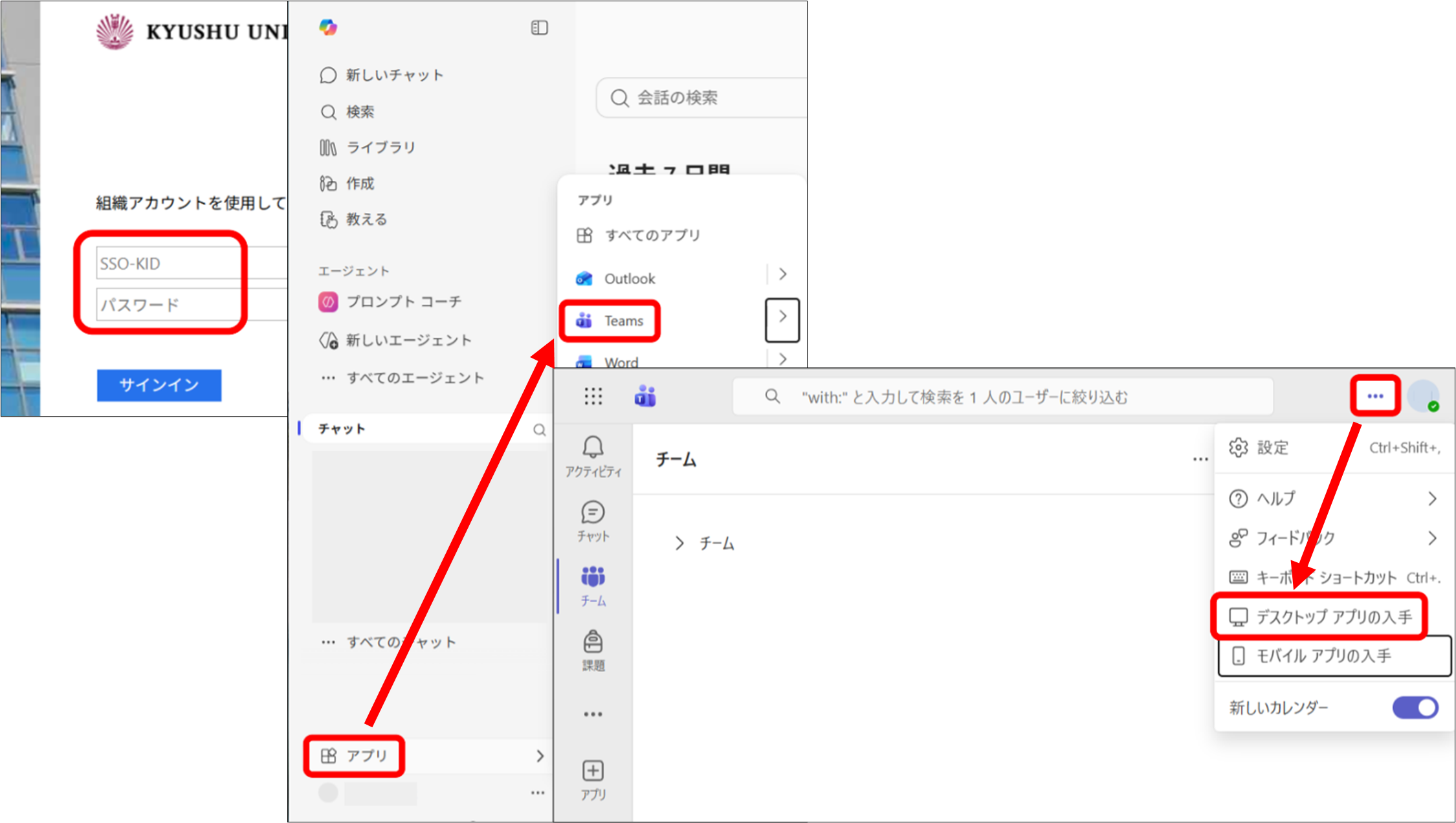Collapse sidebar with panel toggle icon
This screenshot has width=1456, height=823.
539,28
